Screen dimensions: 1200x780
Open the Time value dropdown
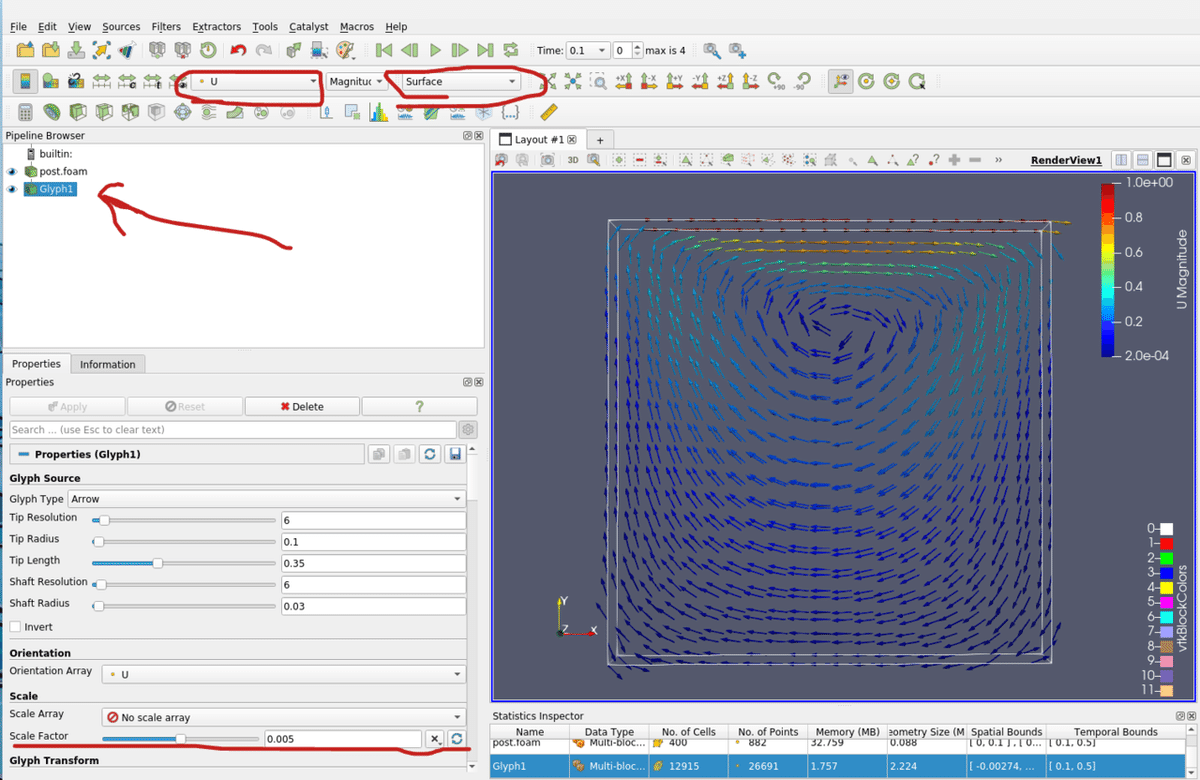pos(588,50)
